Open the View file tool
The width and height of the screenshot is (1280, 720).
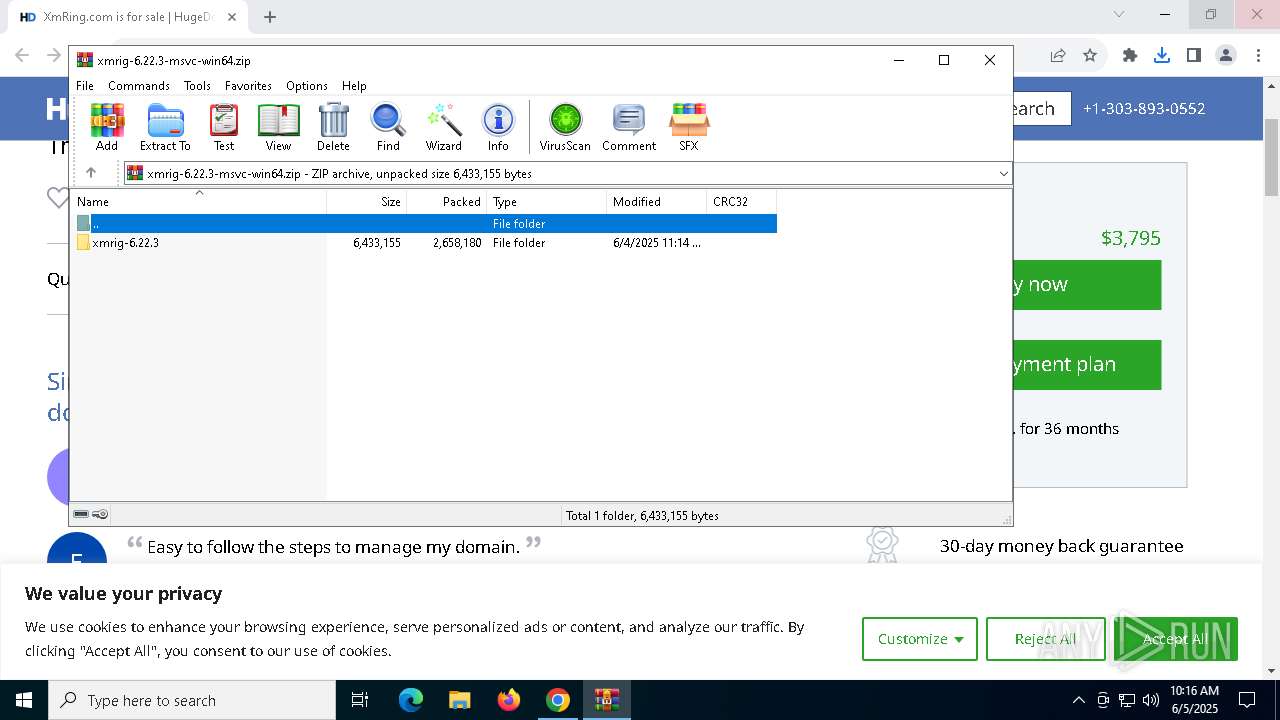278,127
